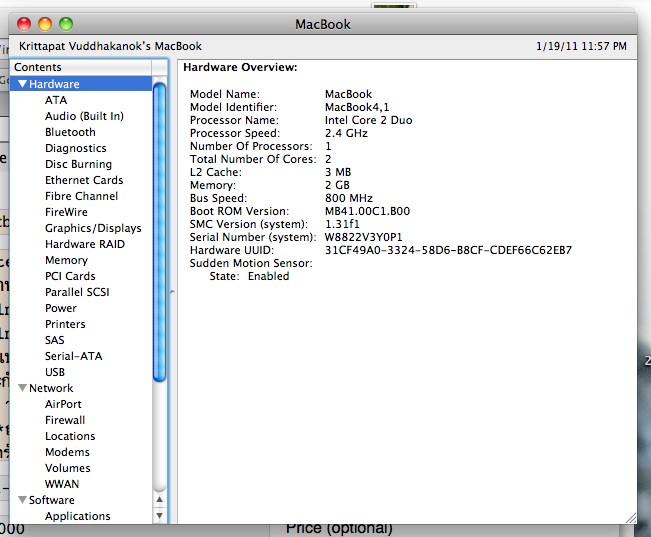Image resolution: width=651 pixels, height=537 pixels.
Task: Select PCI Cards in list
Action: click(x=70, y=276)
